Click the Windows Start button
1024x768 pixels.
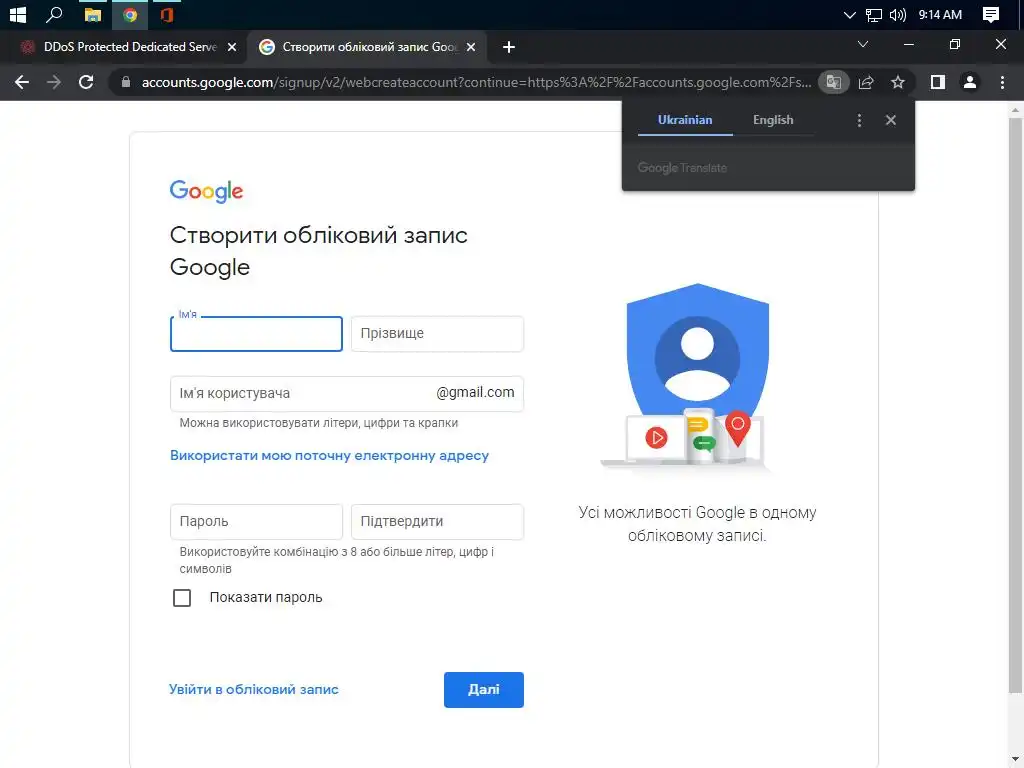(x=18, y=14)
